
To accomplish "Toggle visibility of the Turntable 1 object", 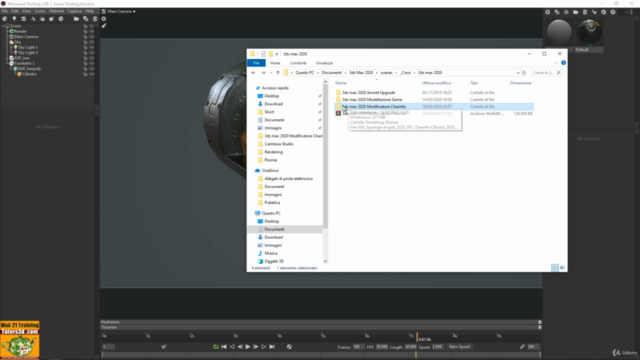I will click(91, 63).
